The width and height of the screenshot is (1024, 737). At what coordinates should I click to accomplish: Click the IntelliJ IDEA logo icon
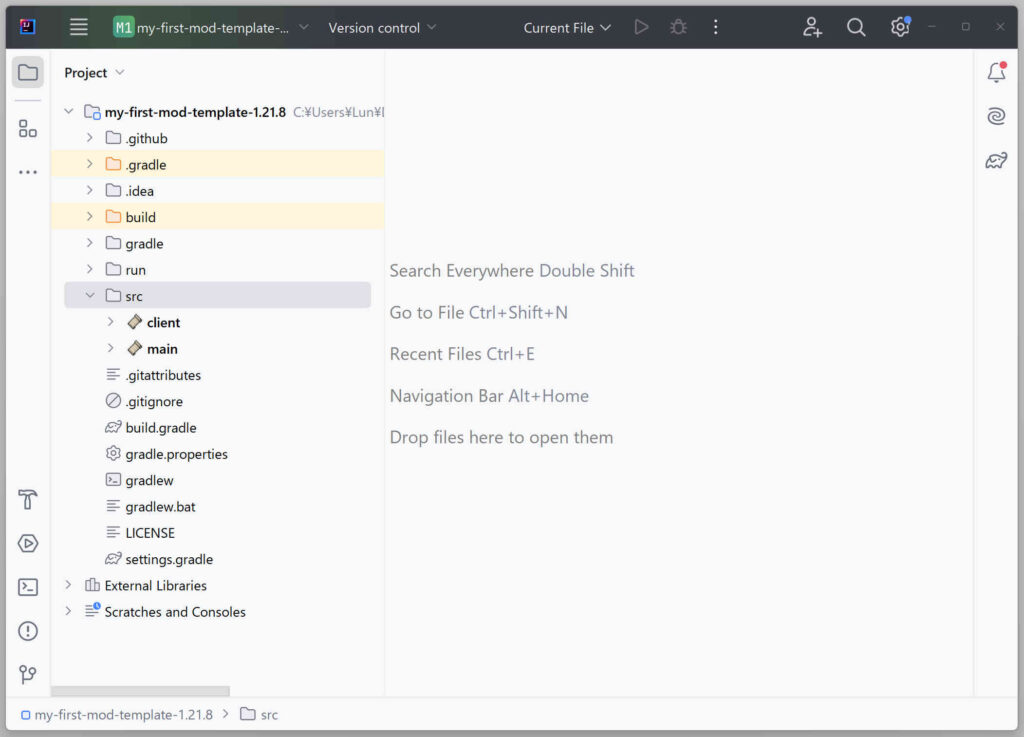tap(28, 27)
